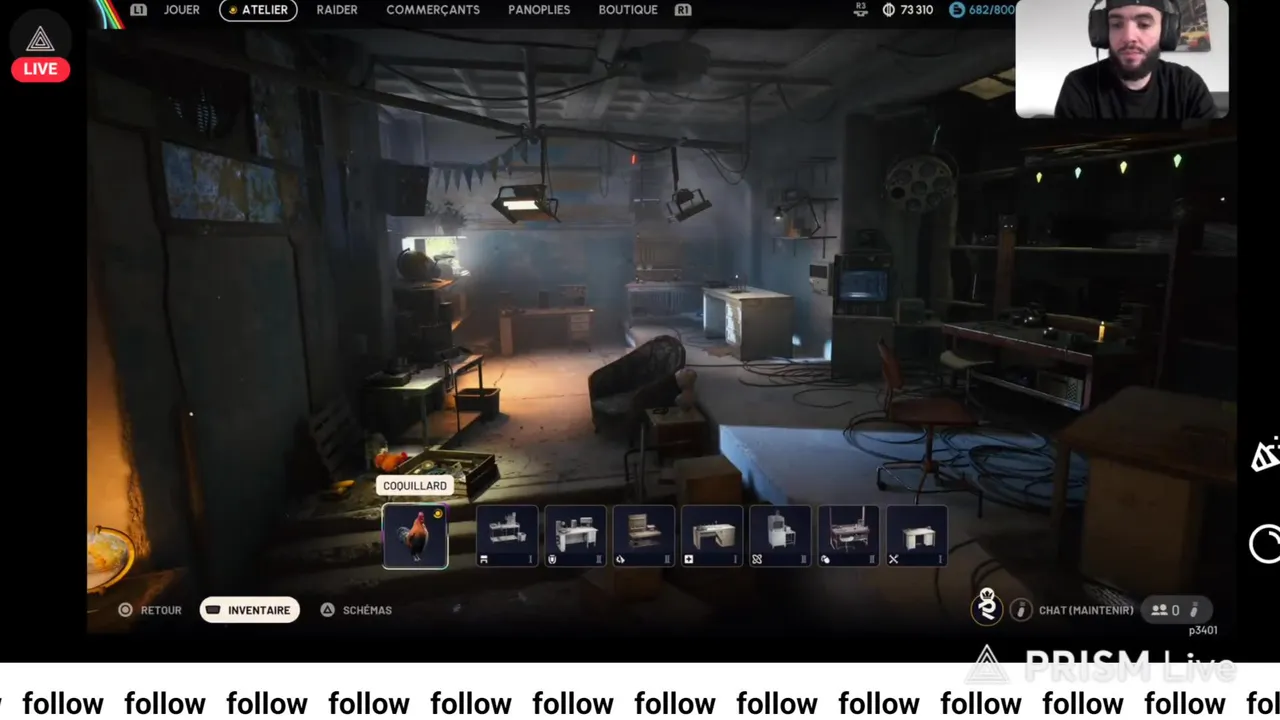Screen dimensions: 1280x720
Task: Select the gear bench with shield icon
Action: (x=575, y=537)
